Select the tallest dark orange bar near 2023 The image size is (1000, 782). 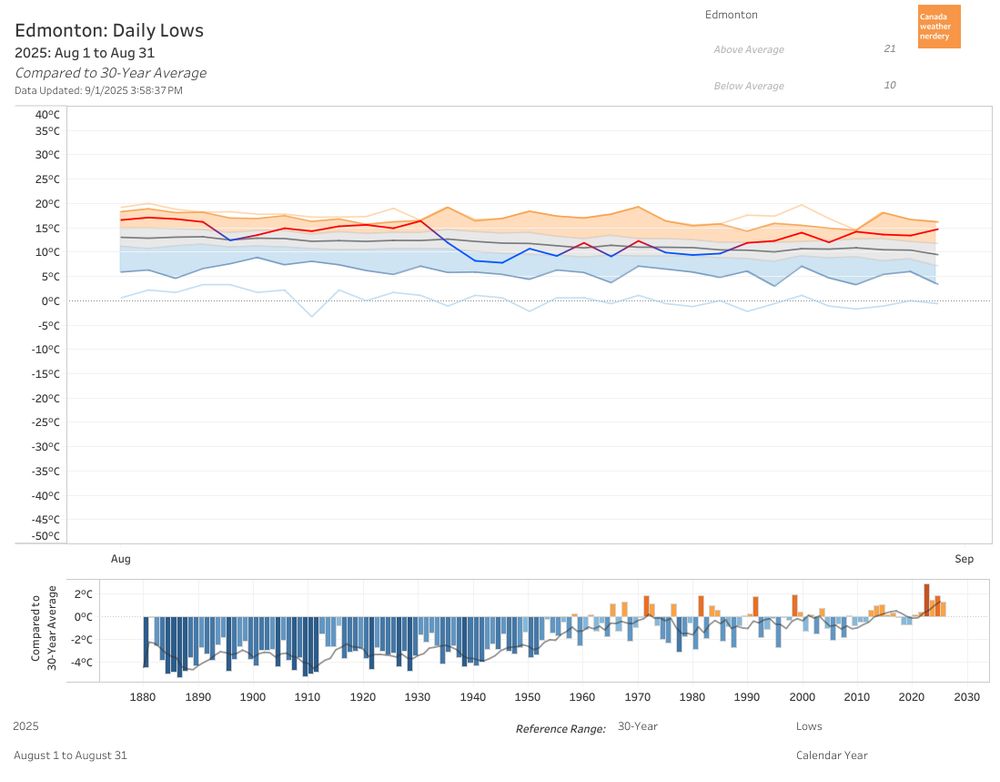927,600
